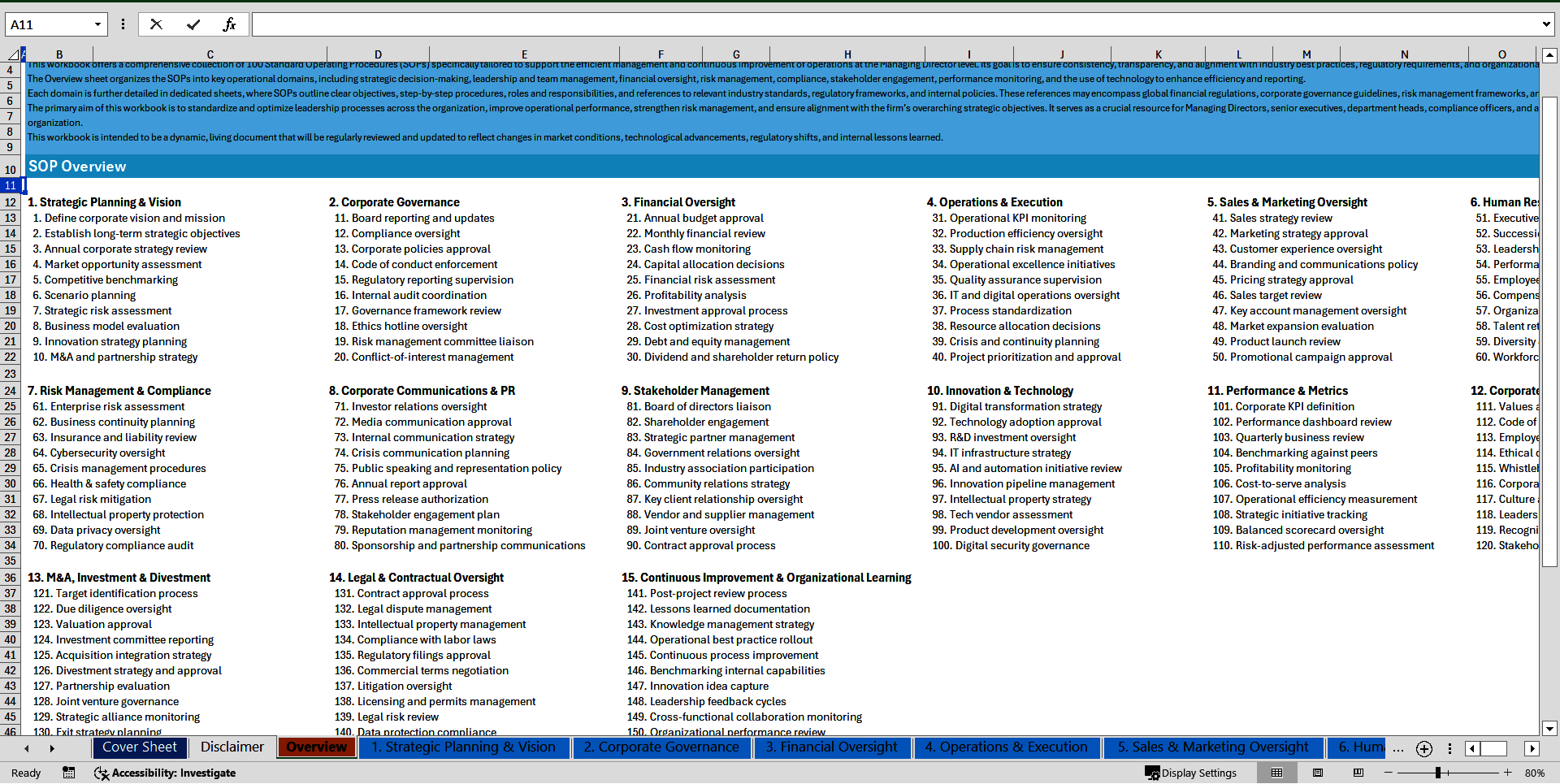Open the Name Box dropdown arrow
Image resolution: width=1560 pixels, height=784 pixels.
(x=97, y=24)
